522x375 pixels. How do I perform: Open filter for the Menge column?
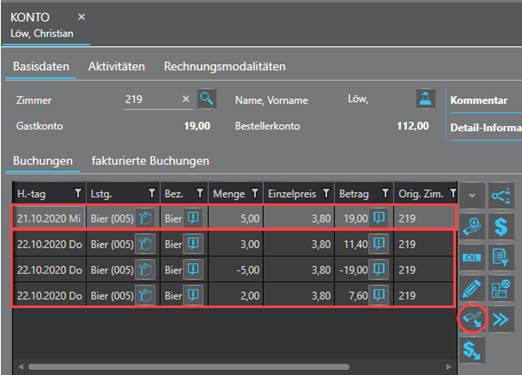tap(255, 193)
